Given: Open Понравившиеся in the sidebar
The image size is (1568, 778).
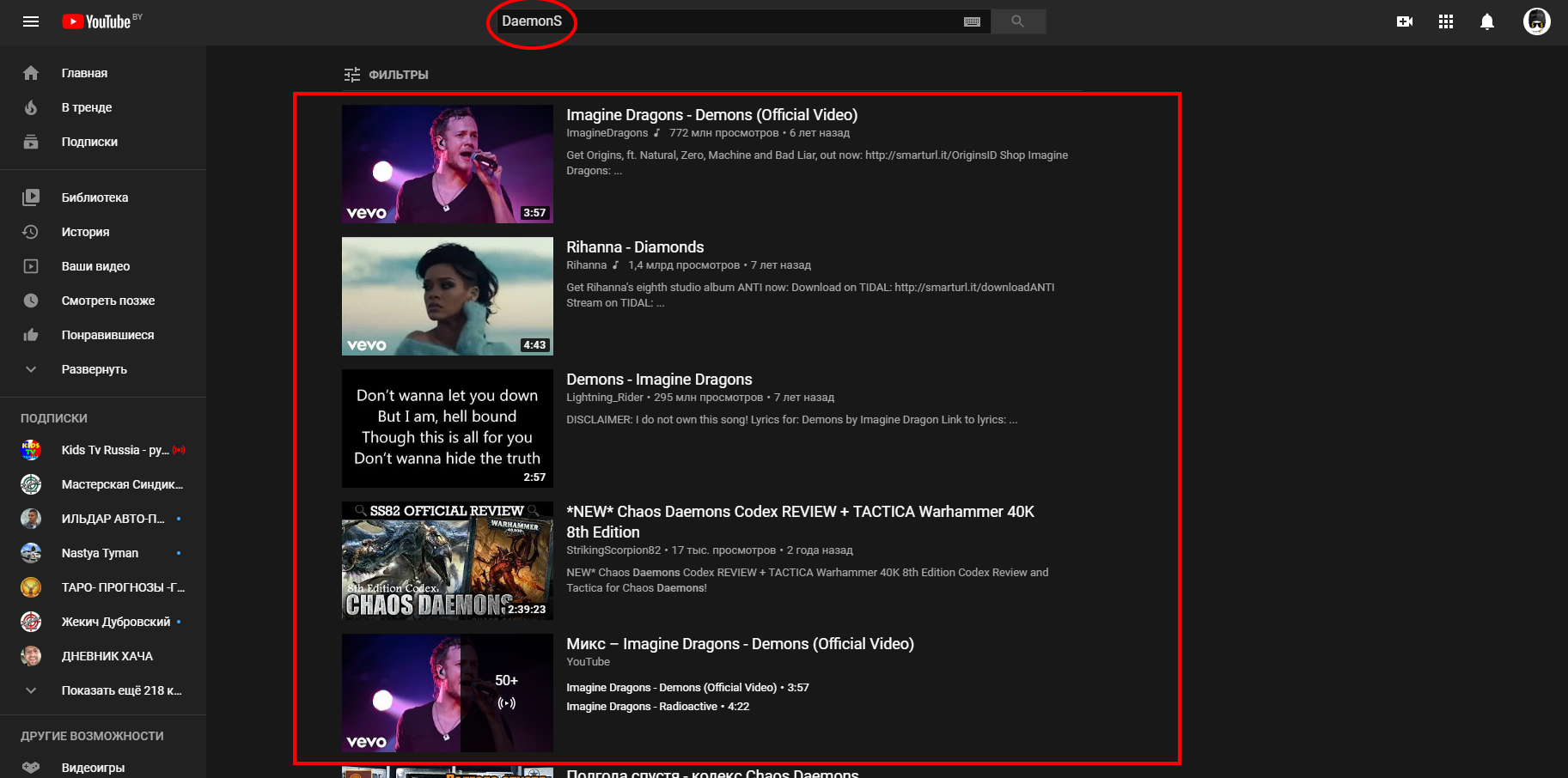Looking at the screenshot, I should (103, 335).
